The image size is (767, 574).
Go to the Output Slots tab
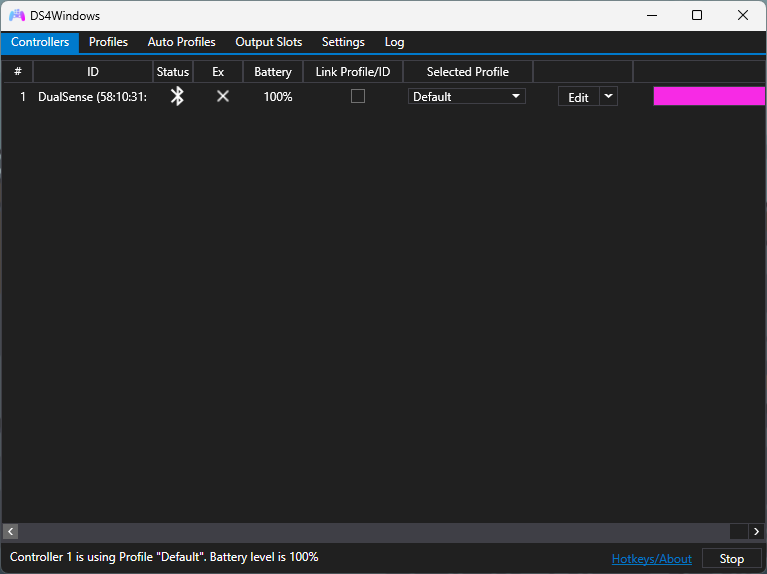[x=268, y=42]
